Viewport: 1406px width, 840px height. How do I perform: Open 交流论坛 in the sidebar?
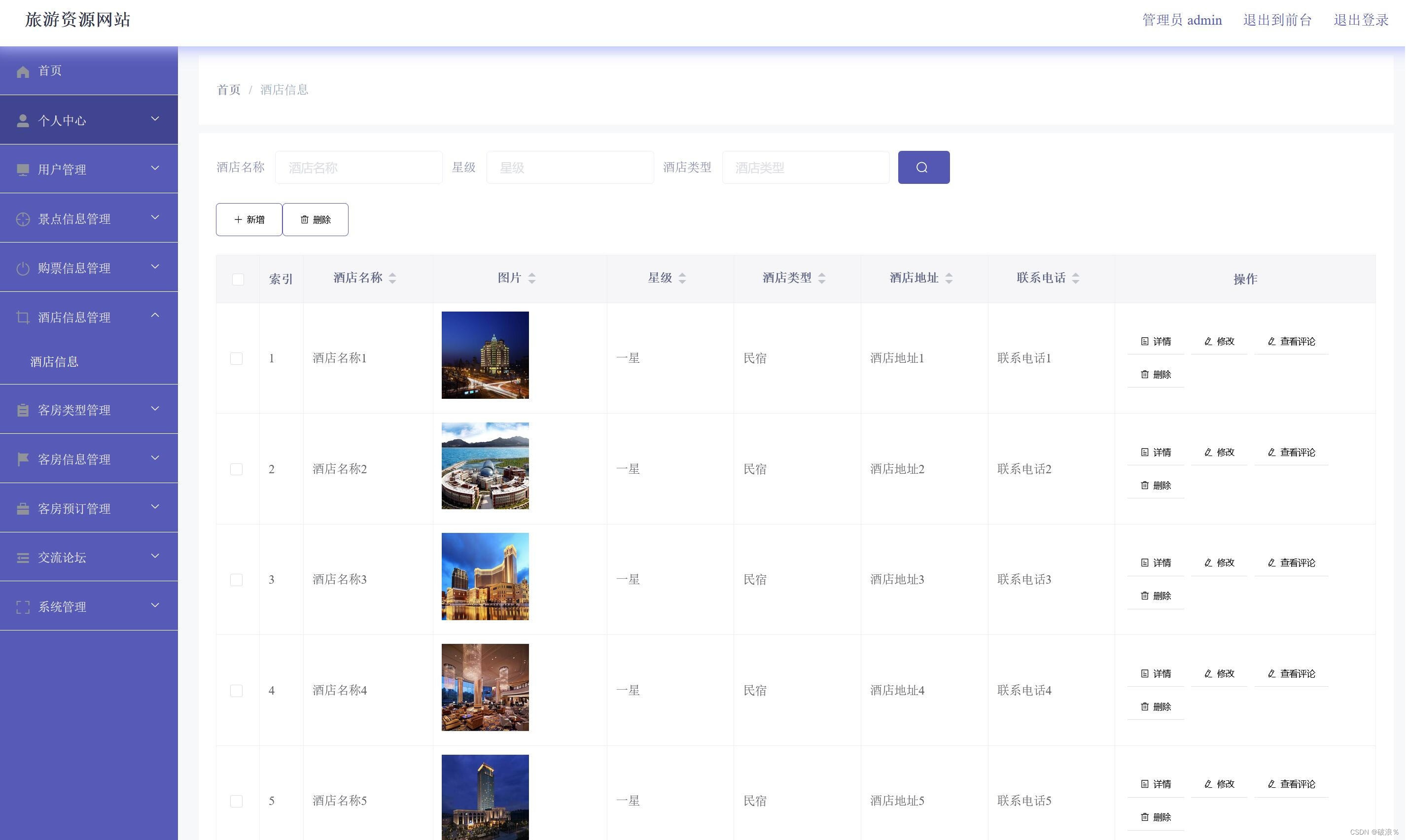(62, 558)
